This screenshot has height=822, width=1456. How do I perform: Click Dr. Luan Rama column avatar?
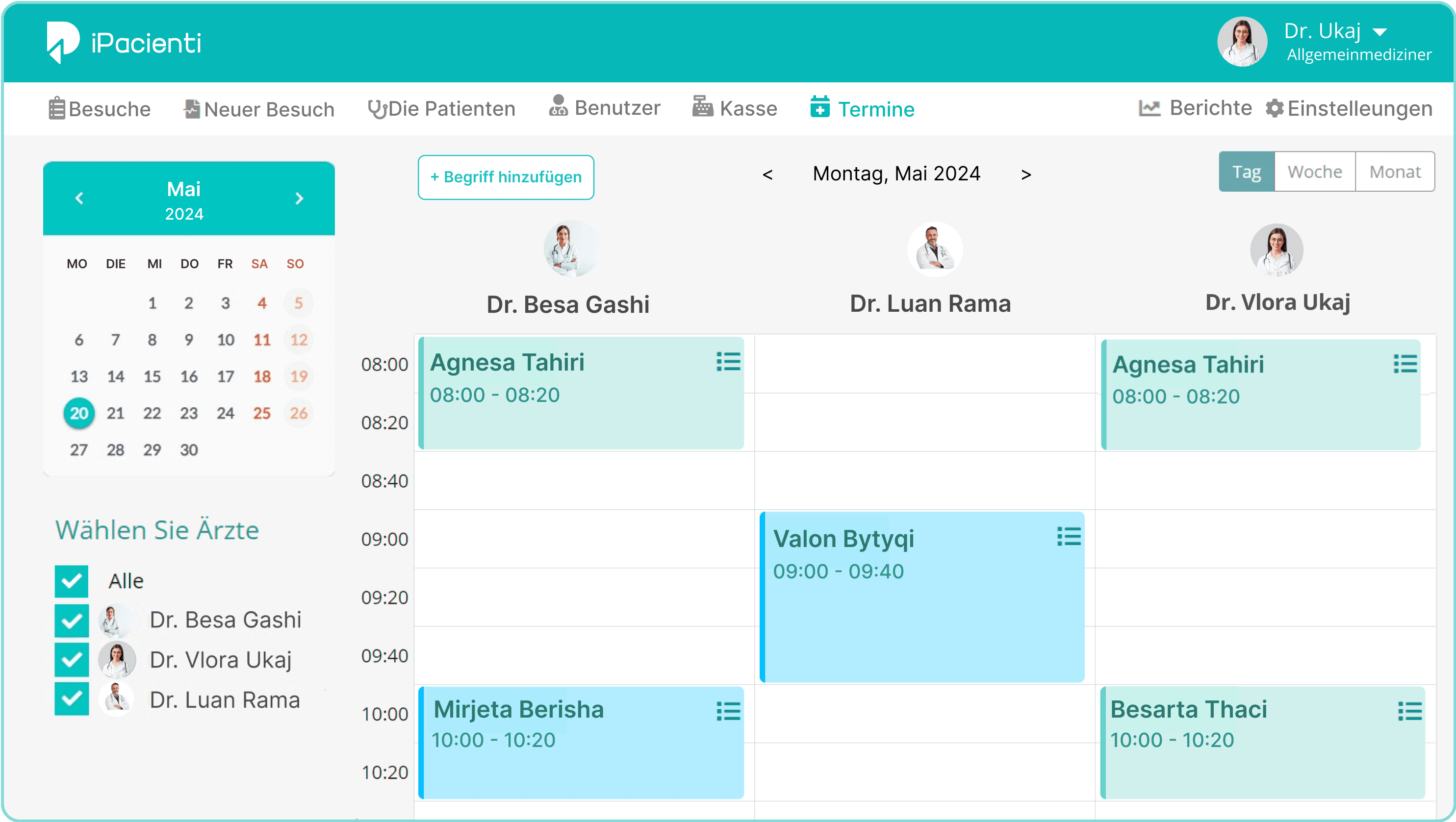935,249
